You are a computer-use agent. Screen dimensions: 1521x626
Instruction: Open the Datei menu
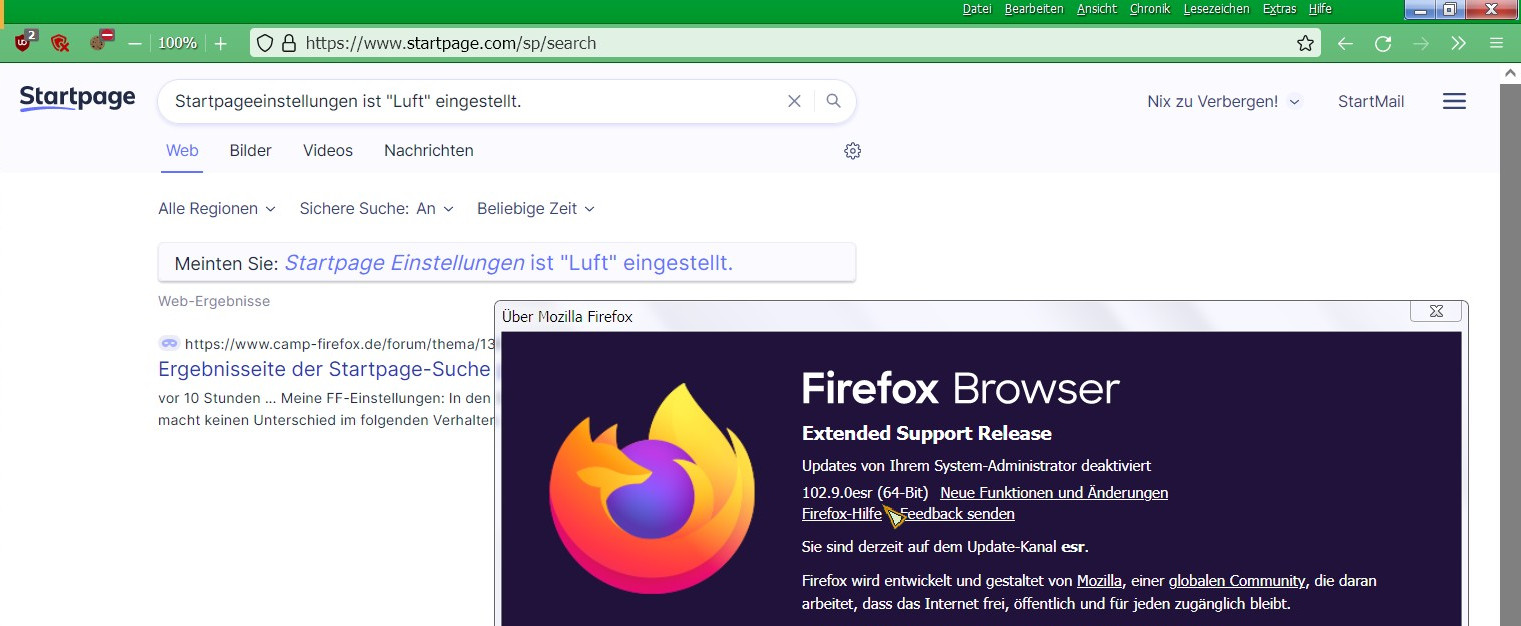[x=977, y=9]
